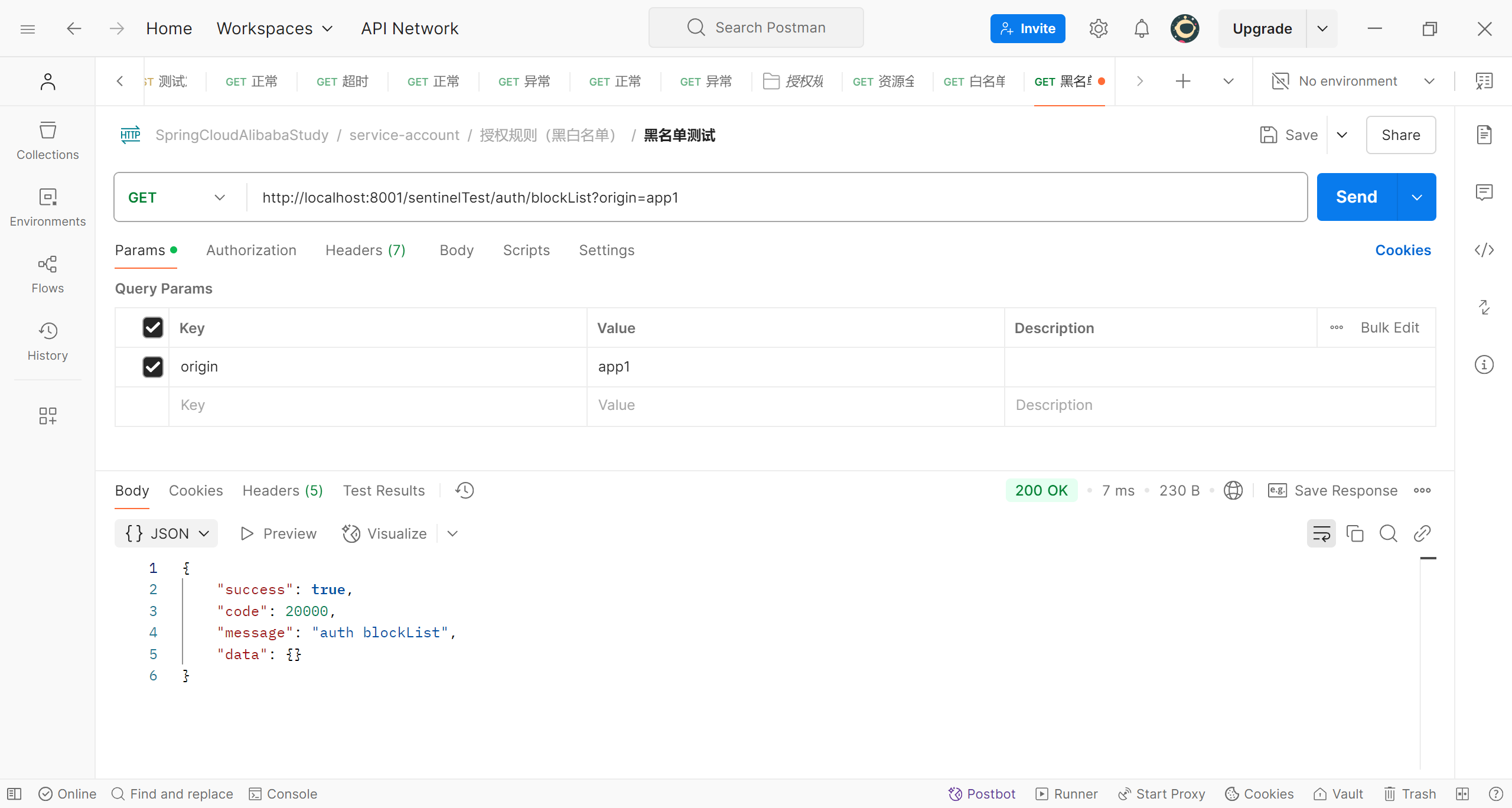Open Postbot from status bar
Screen dimensions: 1512x808
tap(982, 793)
